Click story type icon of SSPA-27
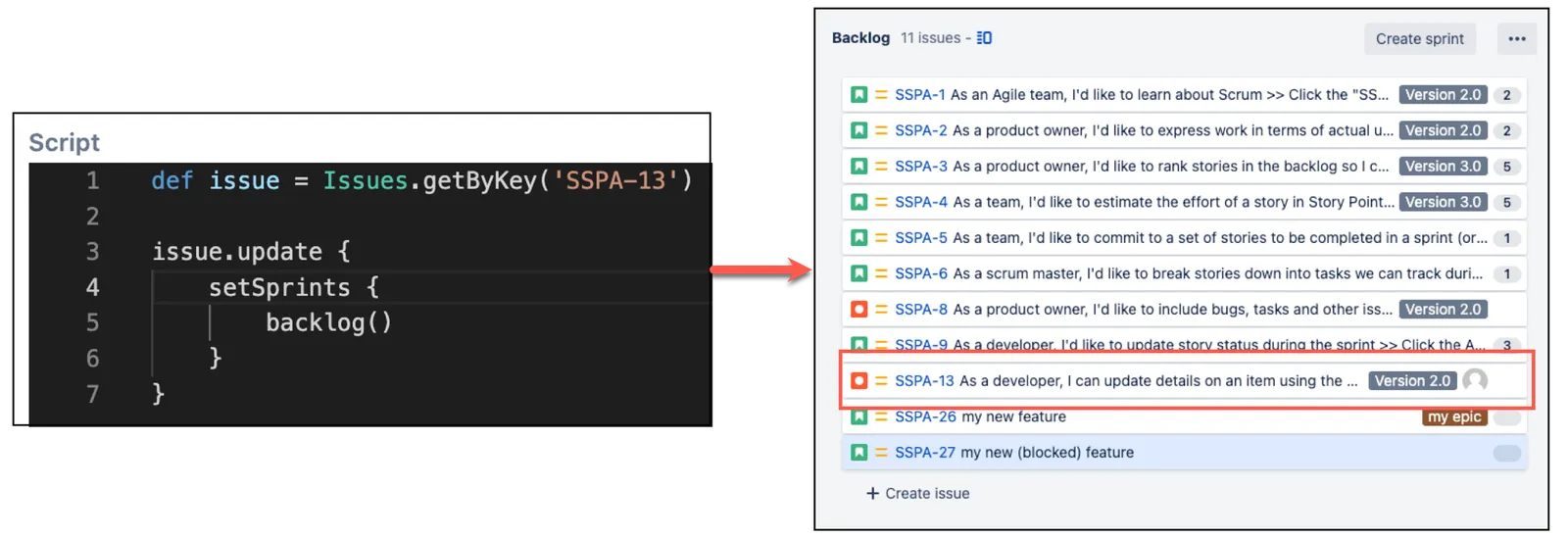The height and width of the screenshot is (537, 1568). pyautogui.click(x=858, y=453)
